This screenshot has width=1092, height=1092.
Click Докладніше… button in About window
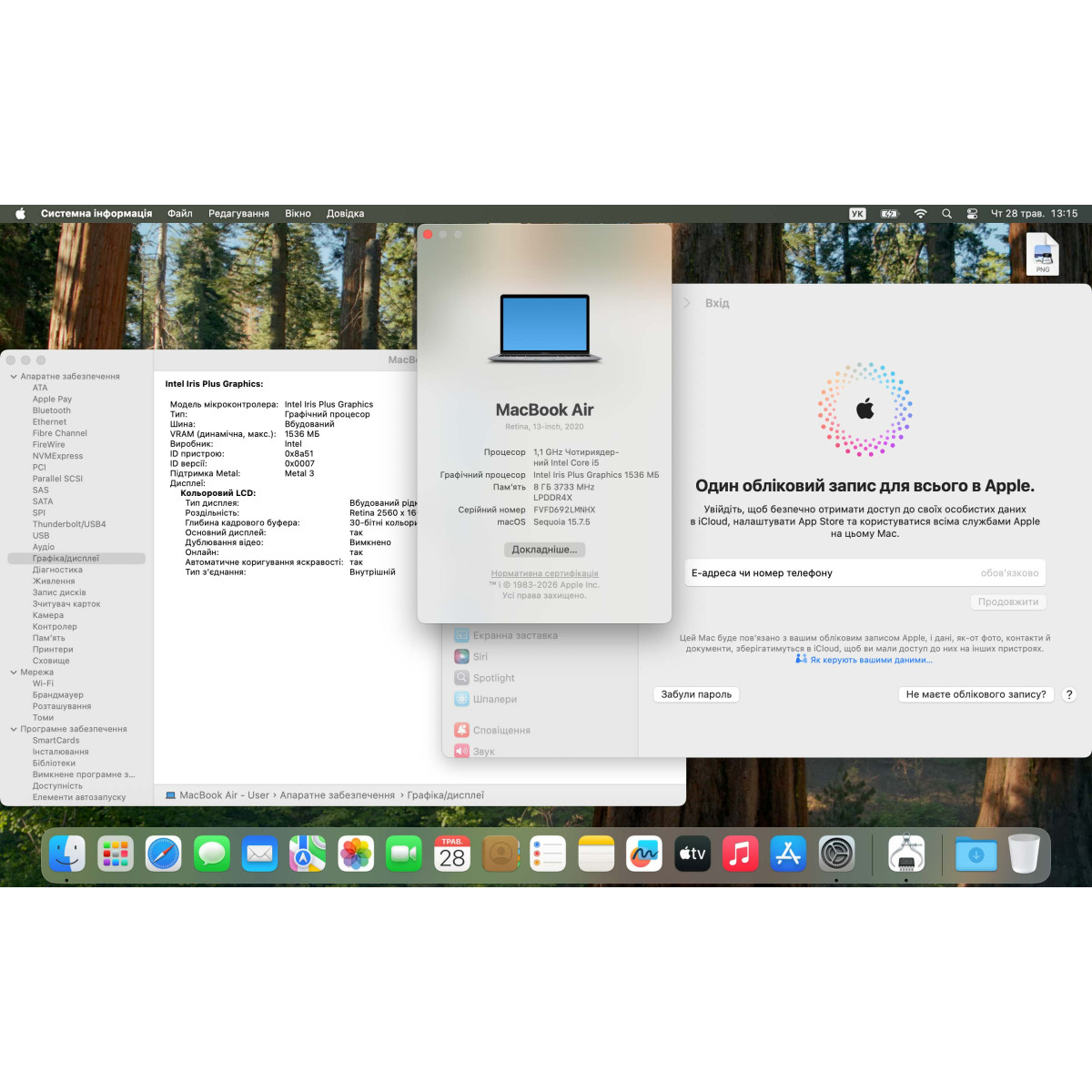[x=544, y=550]
